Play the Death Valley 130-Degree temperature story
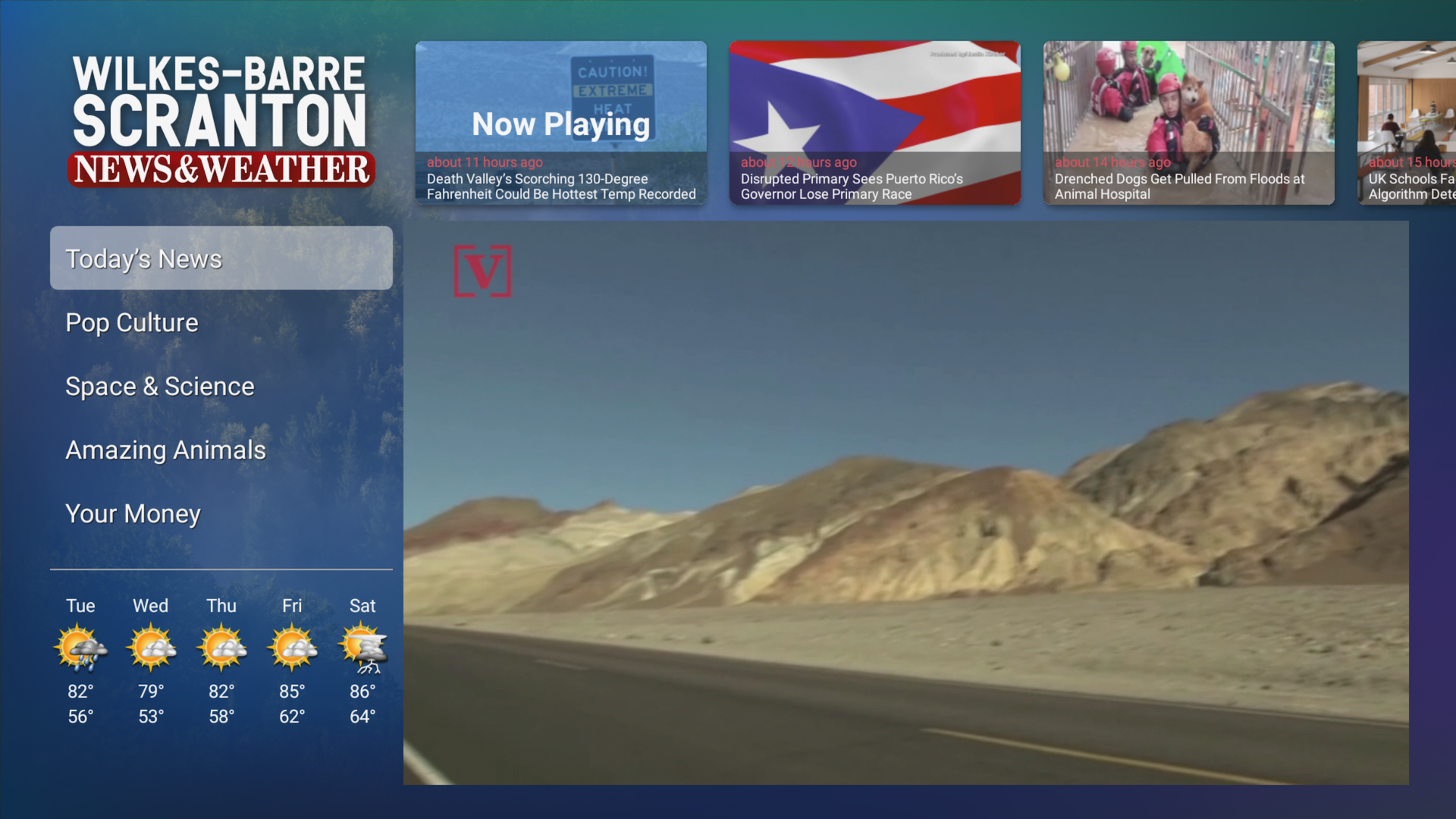The width and height of the screenshot is (1456, 819). pos(561,186)
